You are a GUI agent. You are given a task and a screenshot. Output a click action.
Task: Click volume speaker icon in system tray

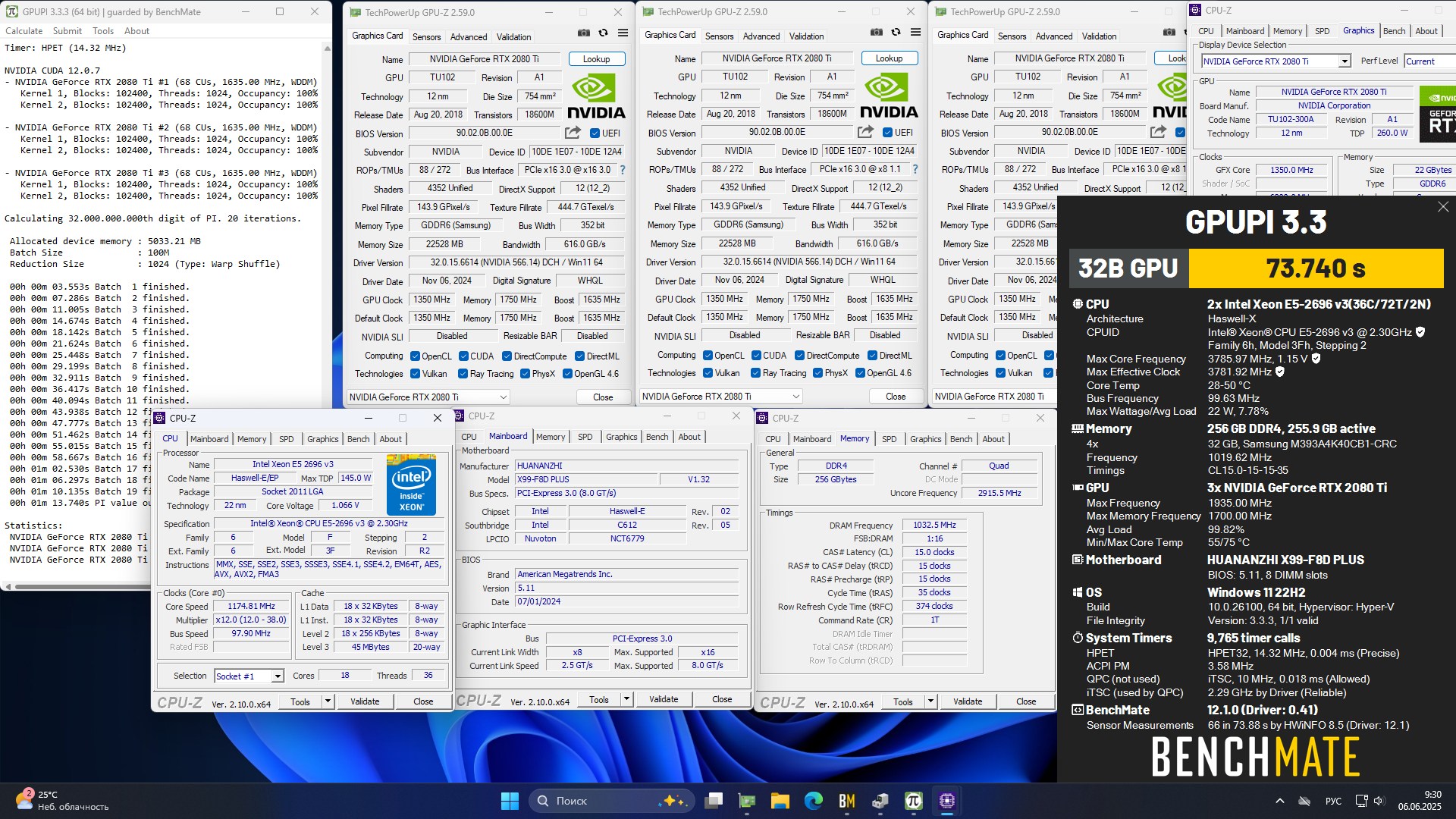tap(1379, 801)
